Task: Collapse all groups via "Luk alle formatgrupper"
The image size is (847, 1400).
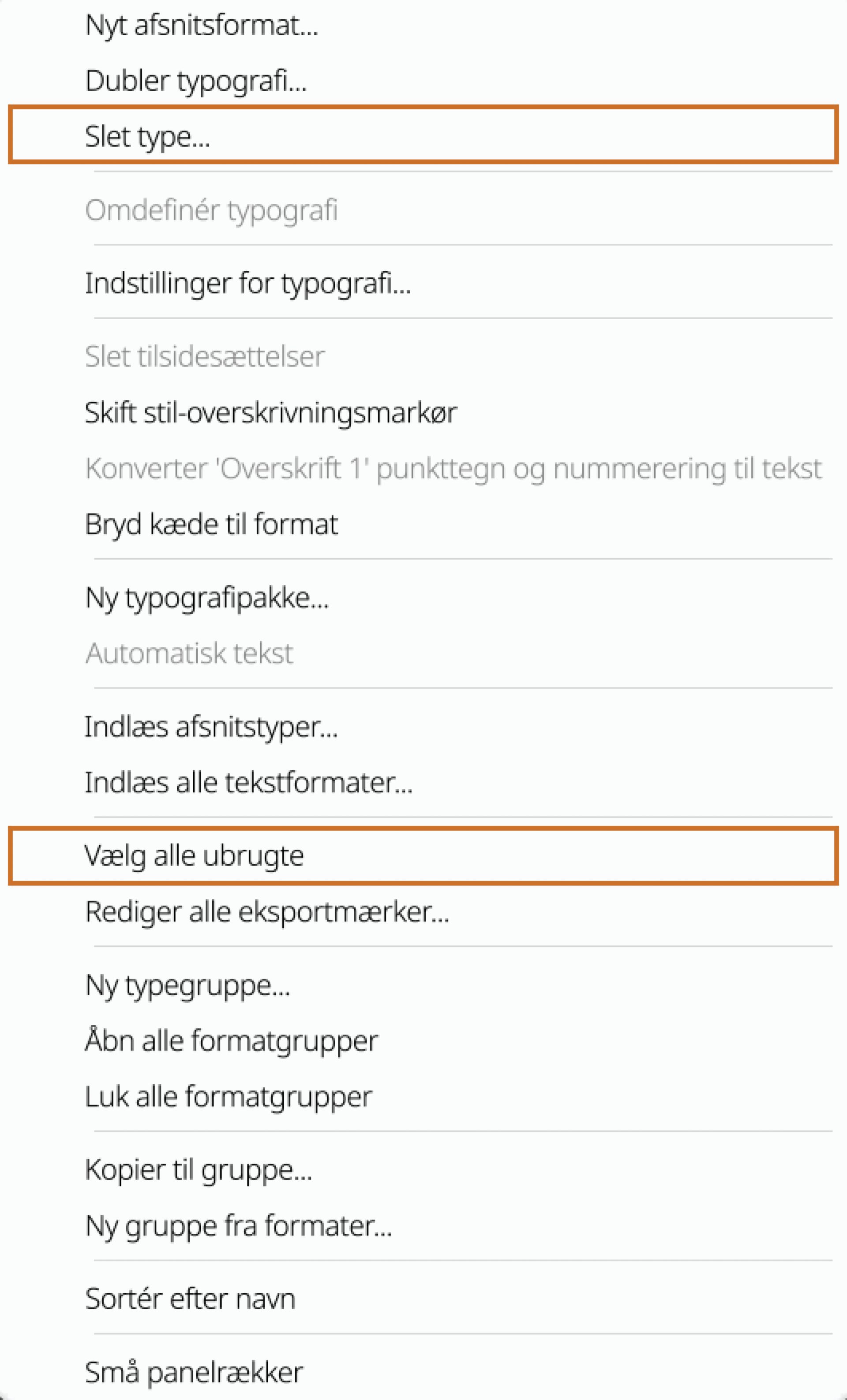Action: [x=229, y=1095]
